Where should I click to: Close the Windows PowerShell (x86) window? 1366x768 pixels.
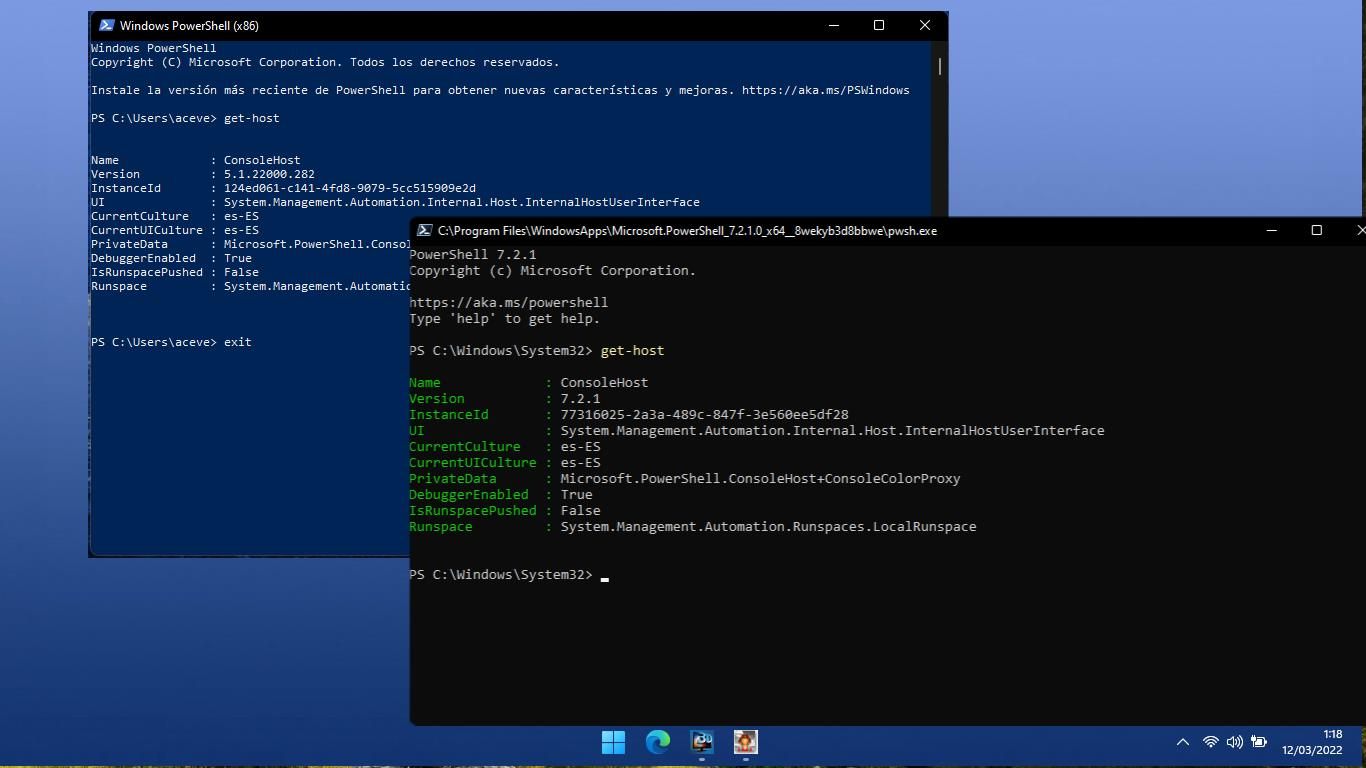(924, 26)
